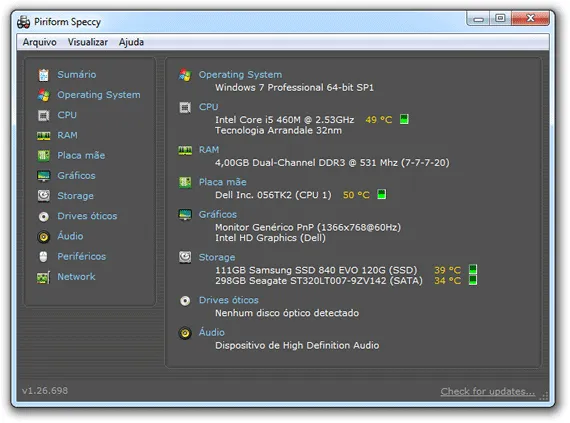Click temperature indicator for Samsung SSD 39 °C

pyautogui.click(x=473, y=270)
